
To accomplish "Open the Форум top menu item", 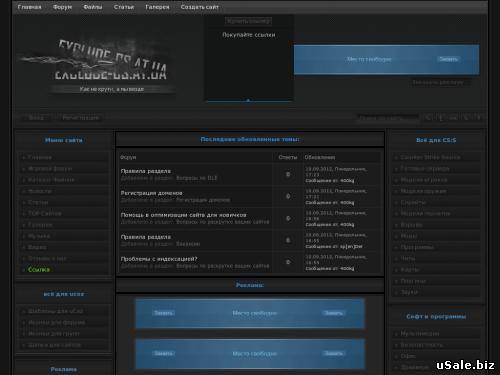I will (x=62, y=7).
